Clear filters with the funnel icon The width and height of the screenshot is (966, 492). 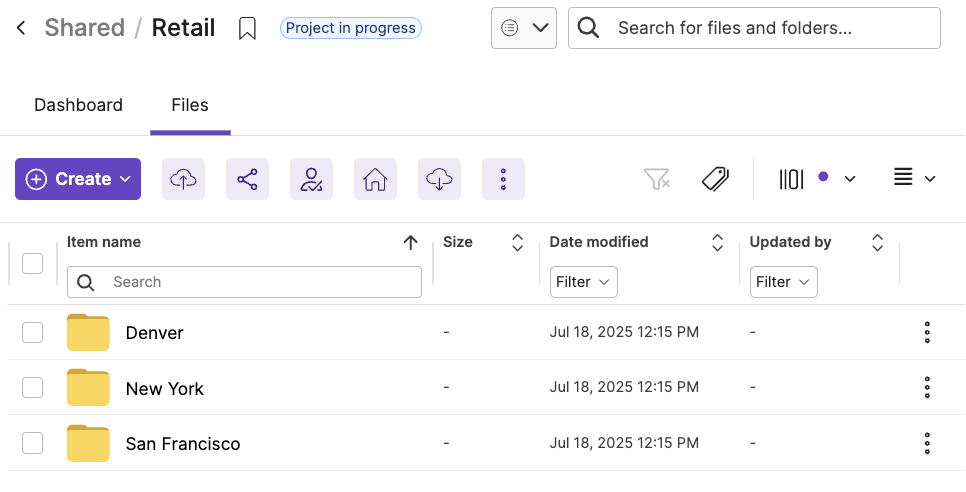[x=657, y=179]
